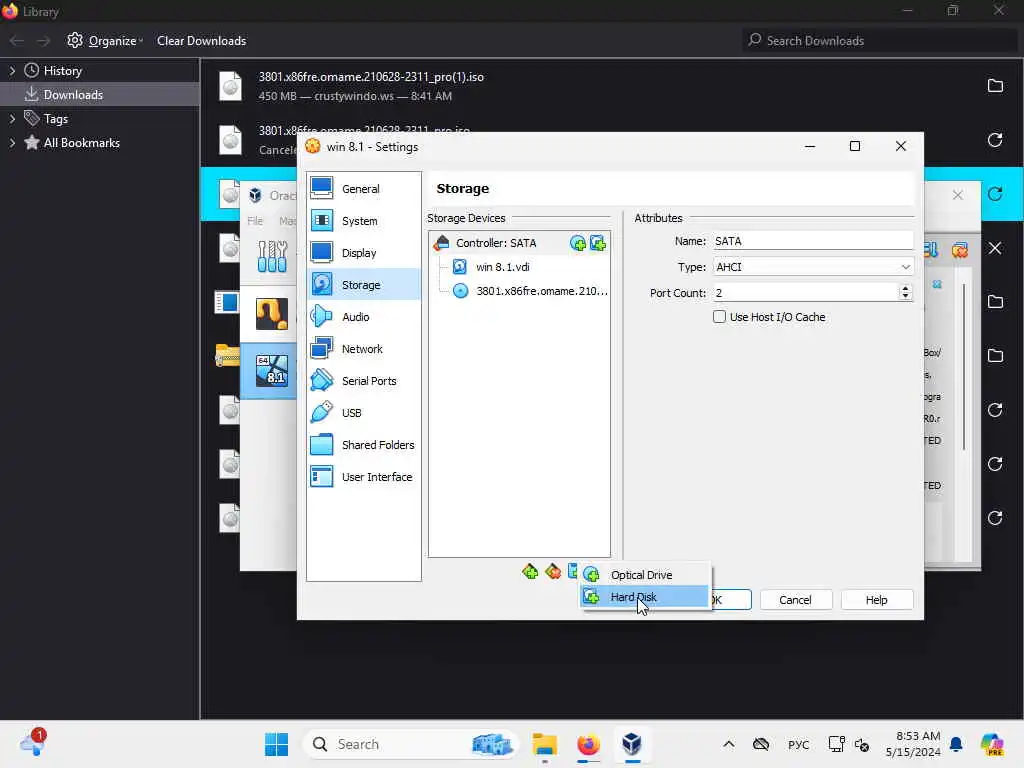Open the Windows Start menu
1024x768 pixels.
tap(276, 744)
